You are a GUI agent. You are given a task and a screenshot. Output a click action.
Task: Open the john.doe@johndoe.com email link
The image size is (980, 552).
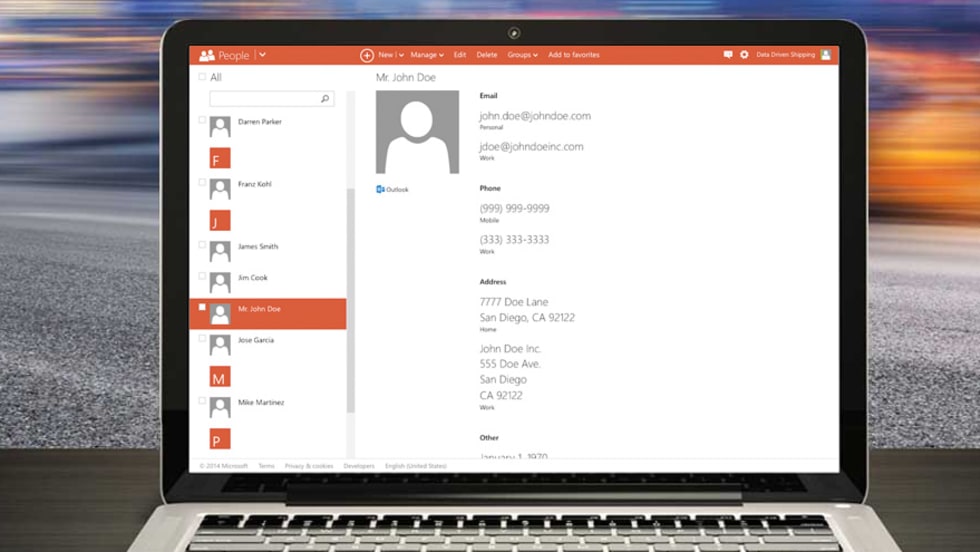(x=535, y=116)
